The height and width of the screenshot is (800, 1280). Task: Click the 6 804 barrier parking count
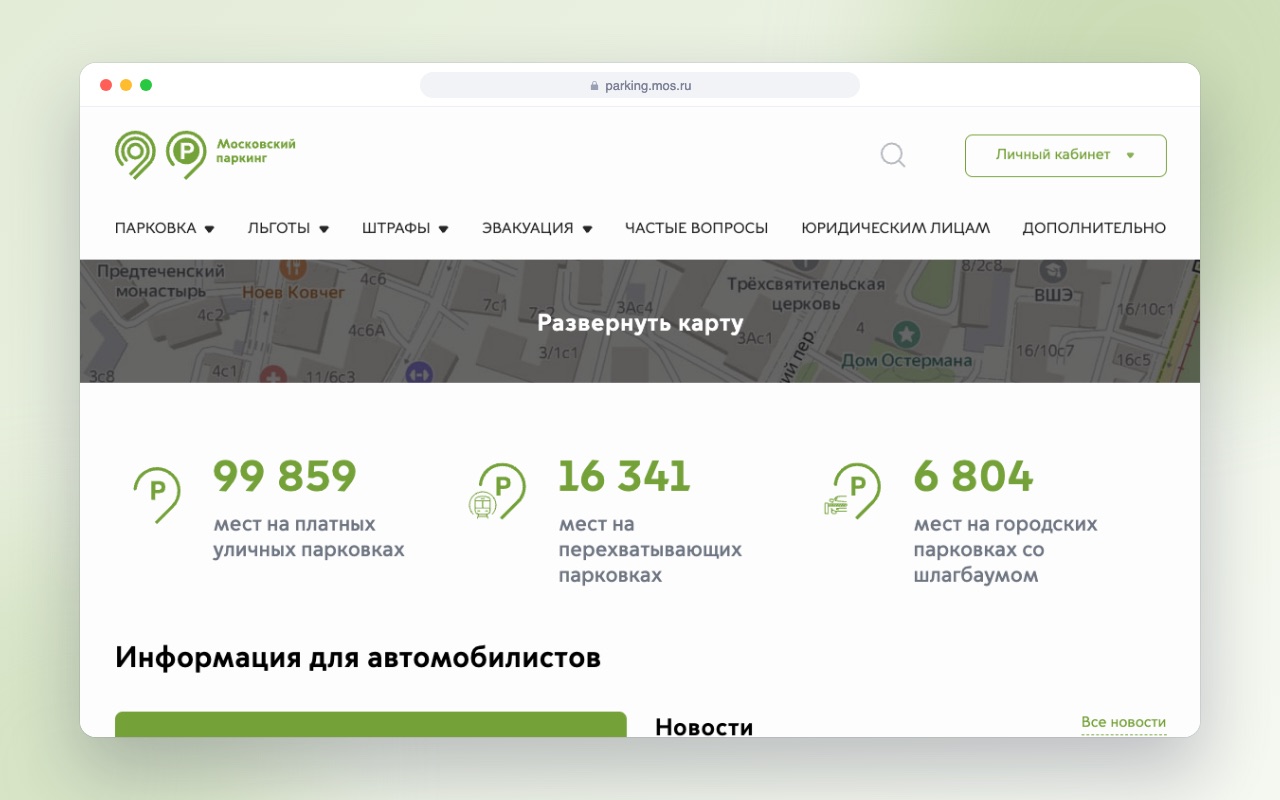click(x=973, y=476)
